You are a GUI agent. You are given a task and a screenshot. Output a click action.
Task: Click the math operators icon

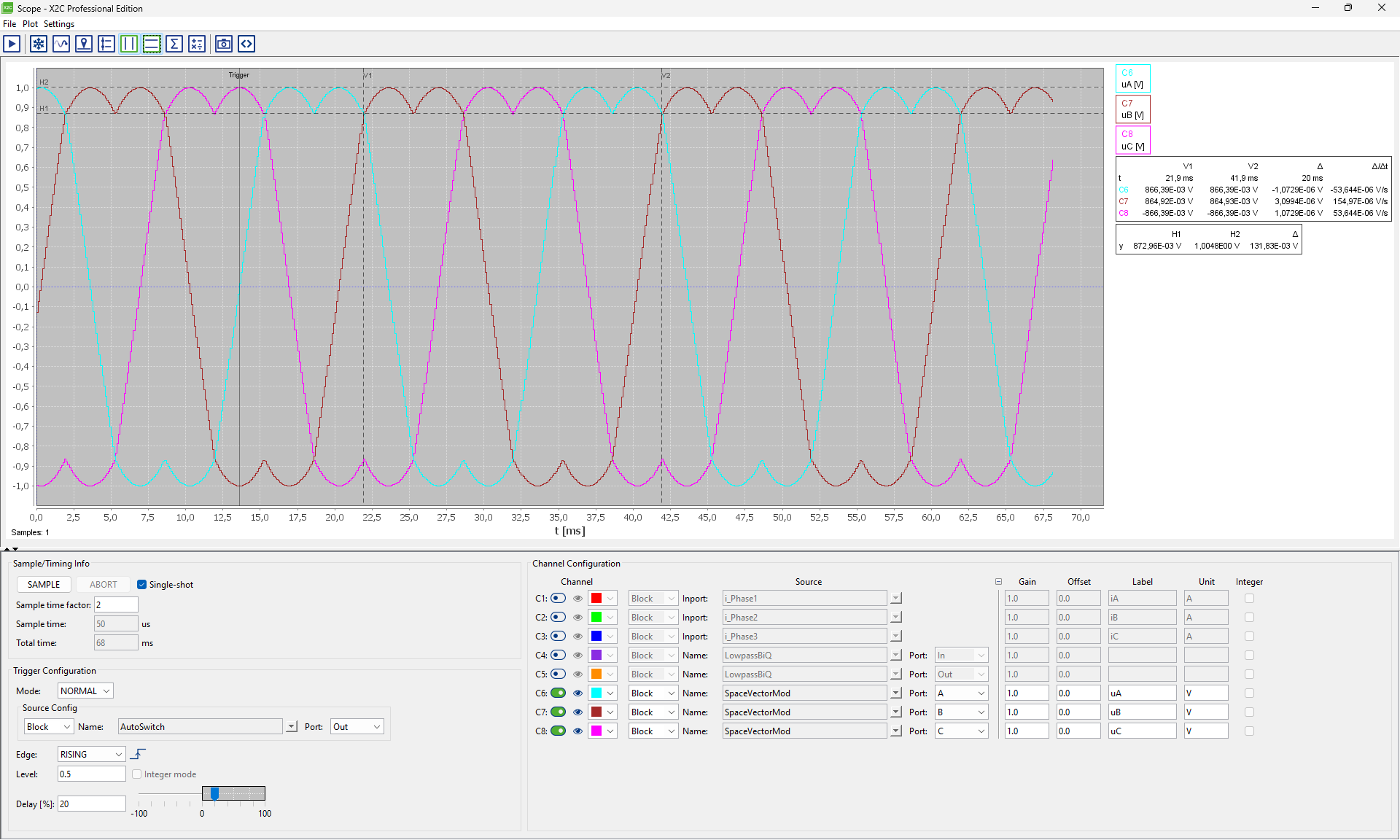pyautogui.click(x=197, y=44)
